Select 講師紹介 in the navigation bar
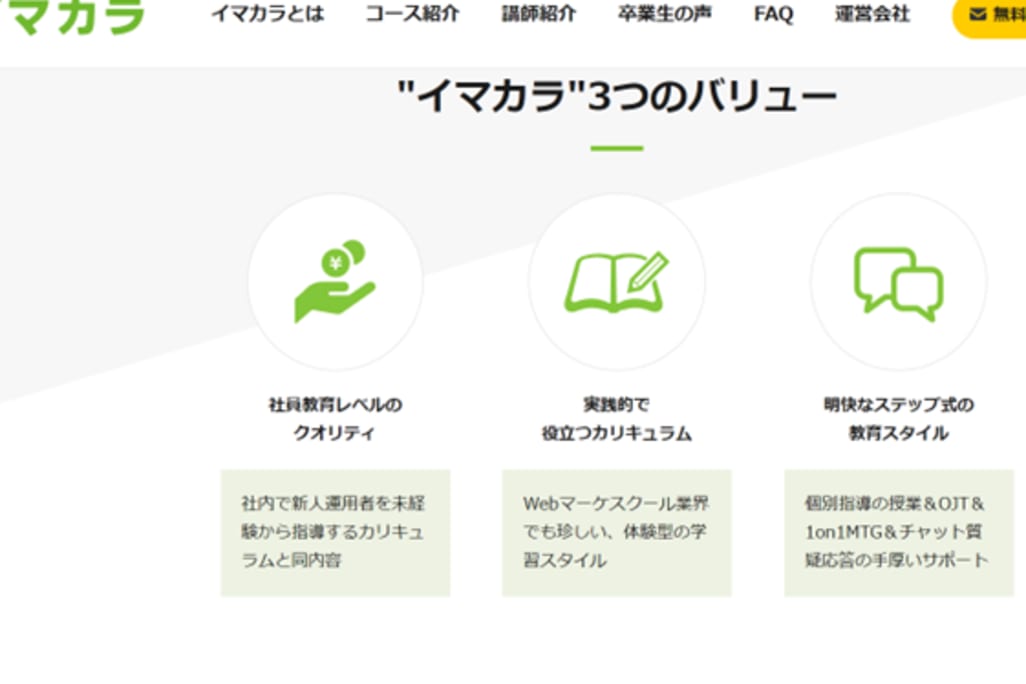Screen dimensions: 1026x684 (x=539, y=15)
